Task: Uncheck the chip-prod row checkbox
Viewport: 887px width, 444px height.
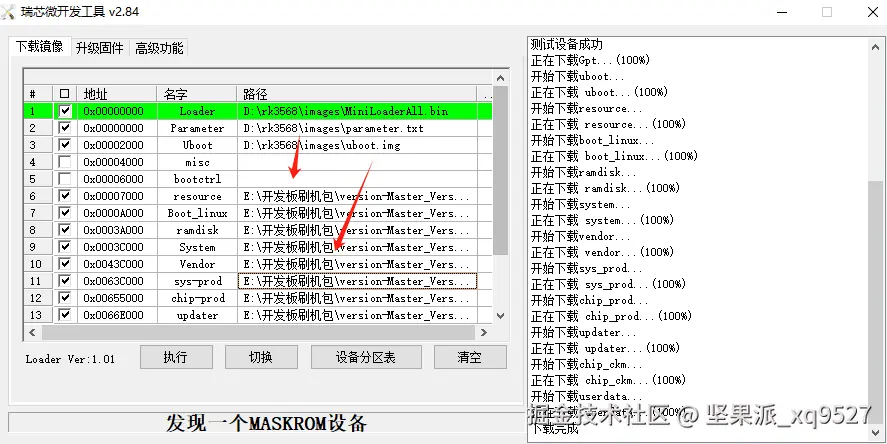Action: [x=65, y=298]
